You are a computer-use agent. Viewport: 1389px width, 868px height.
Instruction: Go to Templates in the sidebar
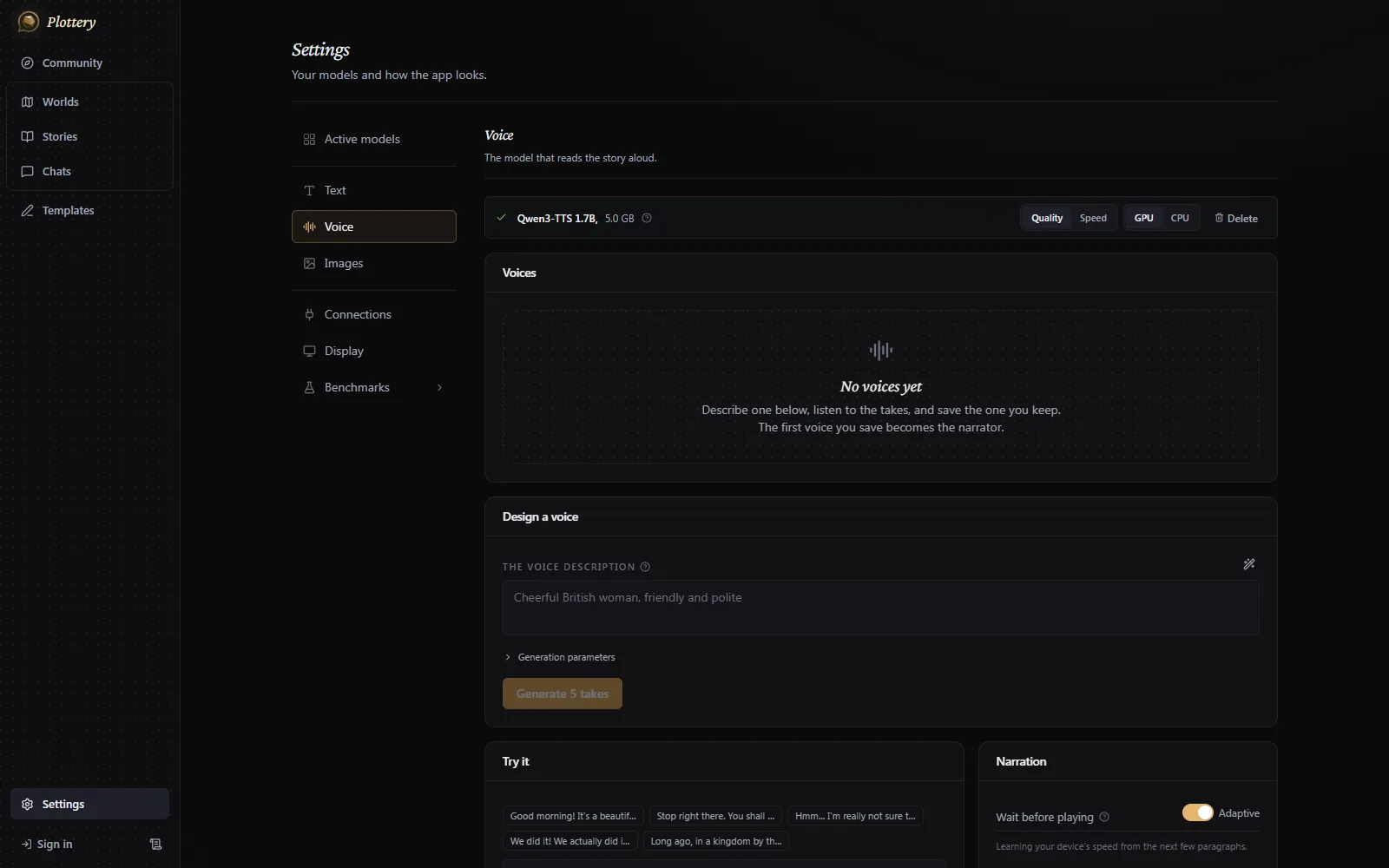point(89,210)
